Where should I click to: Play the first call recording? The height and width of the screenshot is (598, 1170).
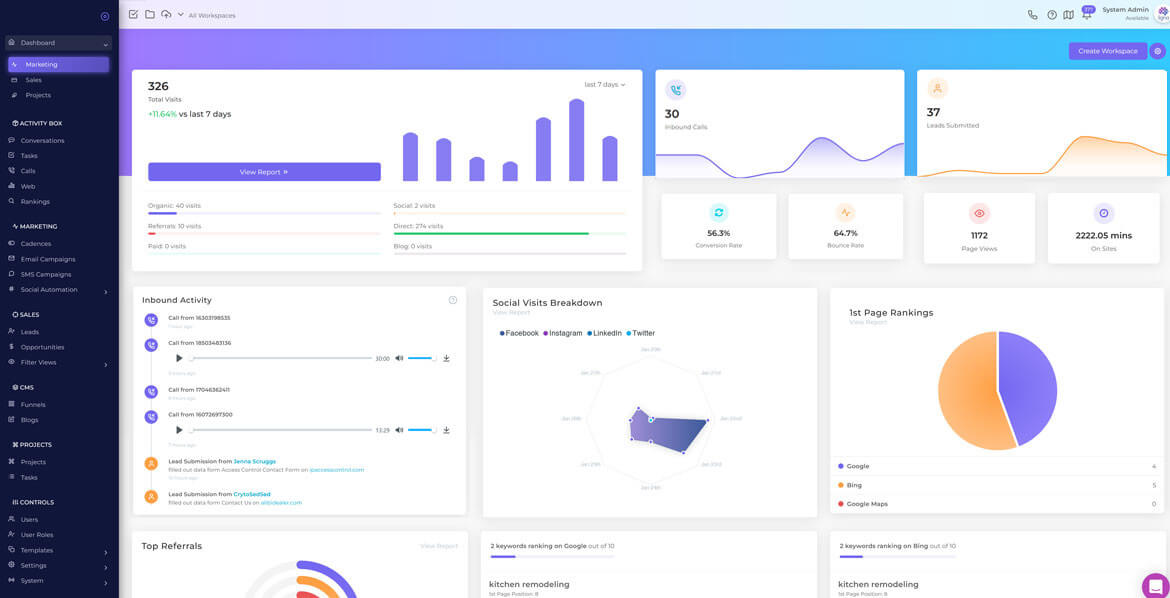point(179,358)
